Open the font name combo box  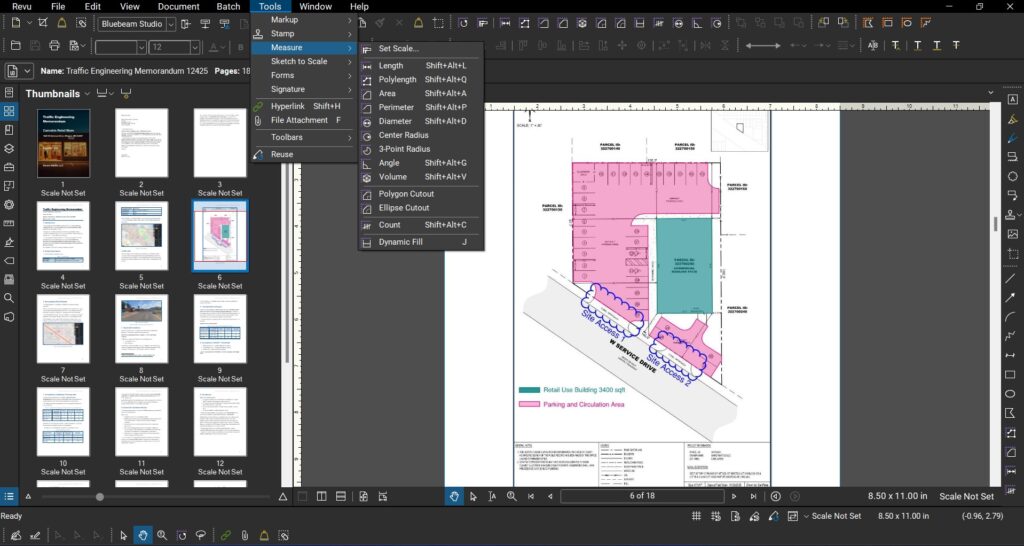[121, 48]
